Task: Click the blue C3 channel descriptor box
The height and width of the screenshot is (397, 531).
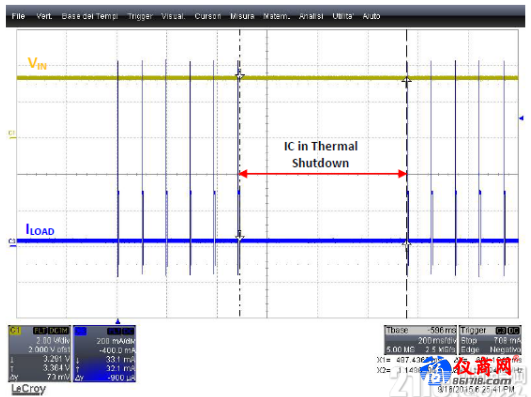Action: (104, 354)
